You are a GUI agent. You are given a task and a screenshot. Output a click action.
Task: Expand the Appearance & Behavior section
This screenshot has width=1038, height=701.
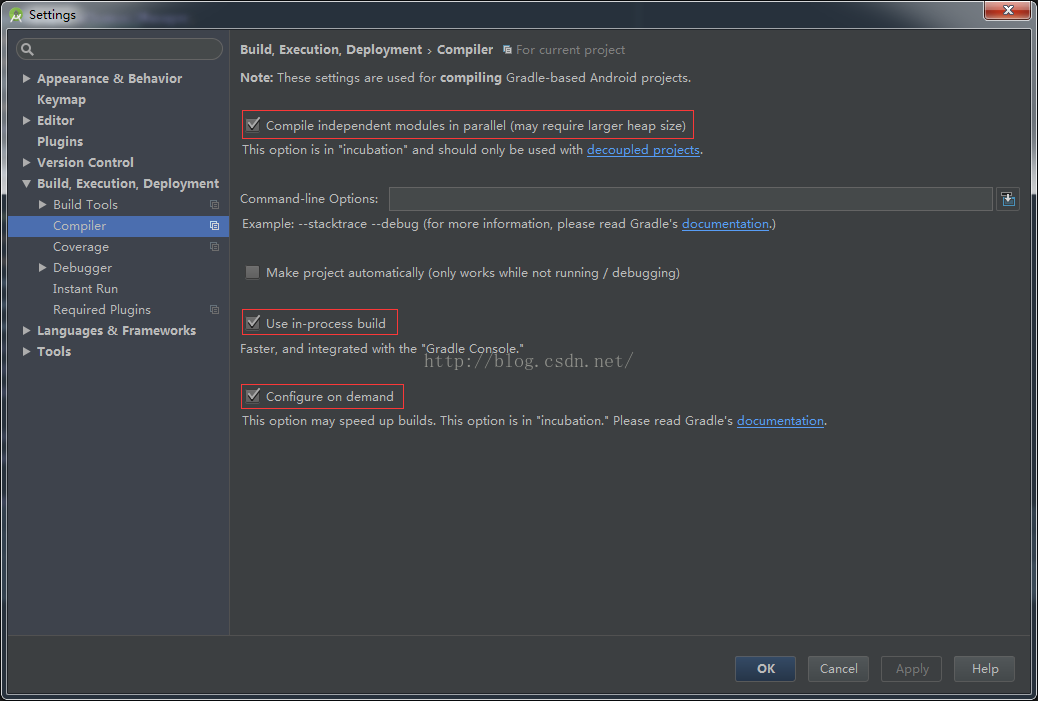click(27, 78)
